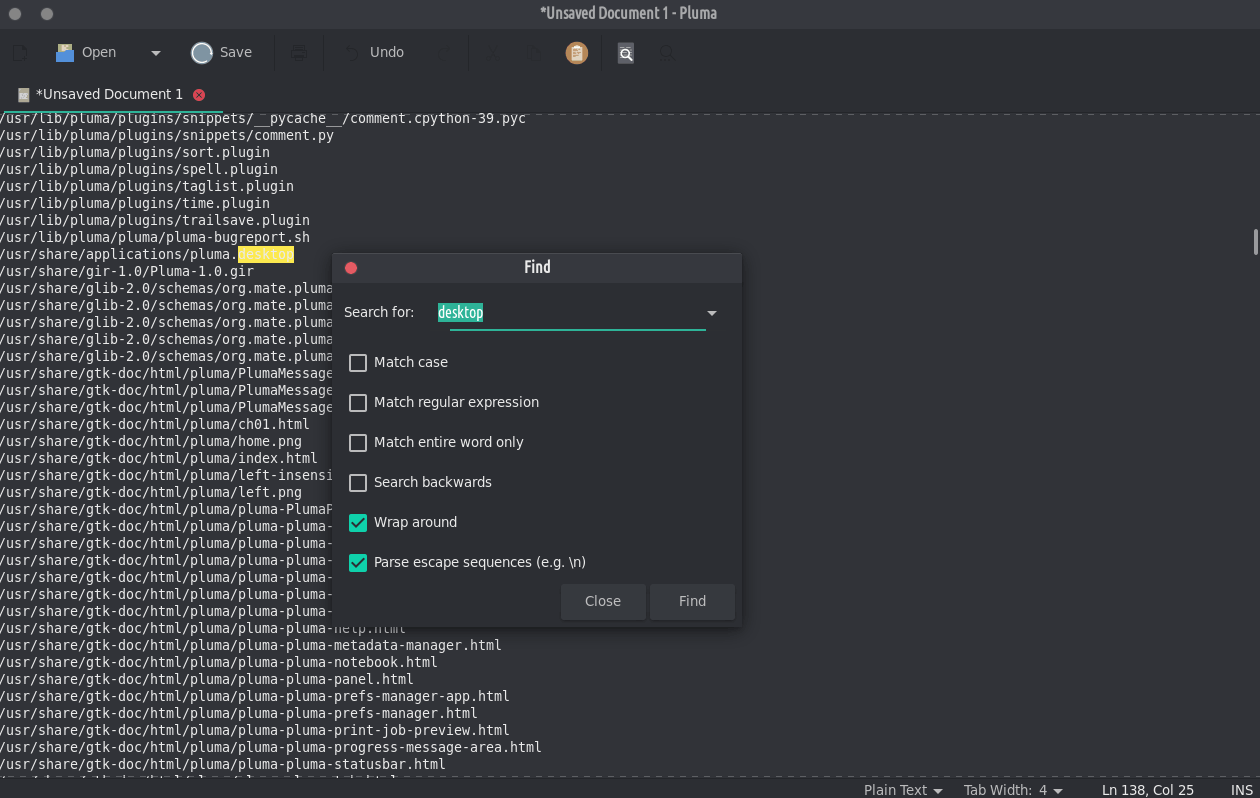Click the Open file folder icon

(x=66, y=53)
